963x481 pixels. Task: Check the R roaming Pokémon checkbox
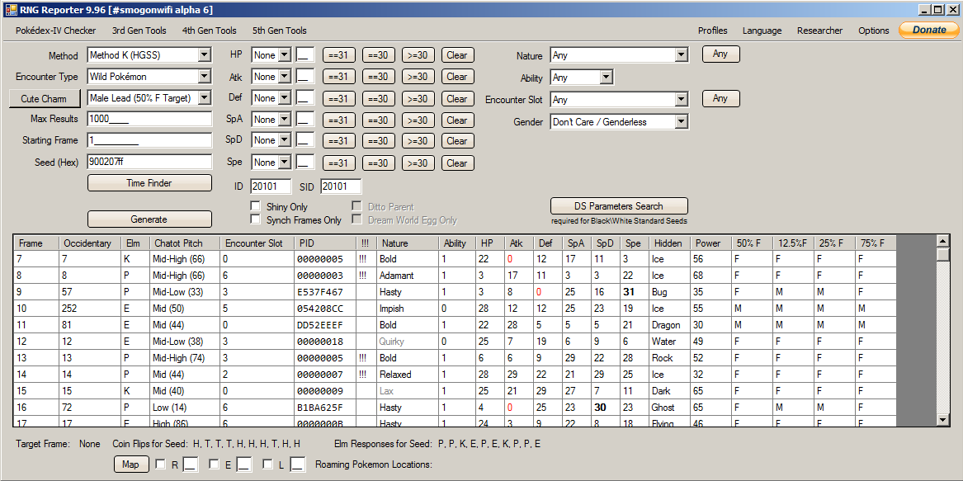(160, 464)
